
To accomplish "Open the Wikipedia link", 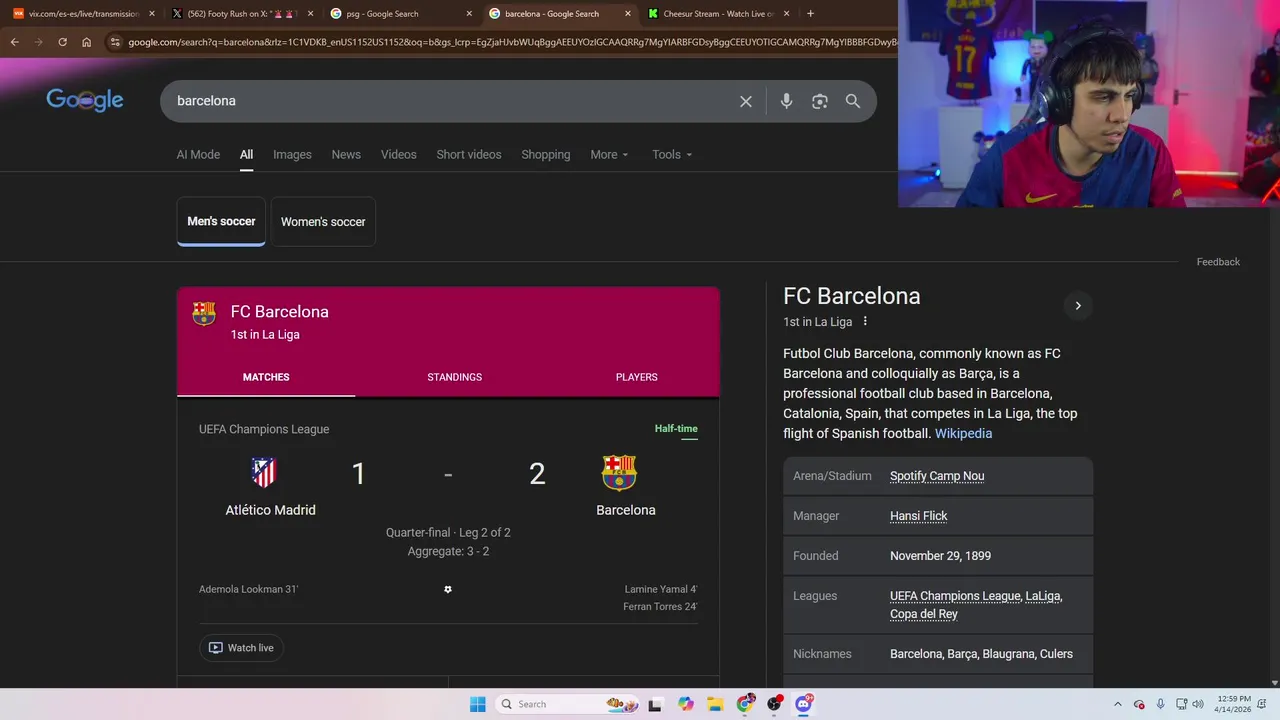I will pos(963,433).
